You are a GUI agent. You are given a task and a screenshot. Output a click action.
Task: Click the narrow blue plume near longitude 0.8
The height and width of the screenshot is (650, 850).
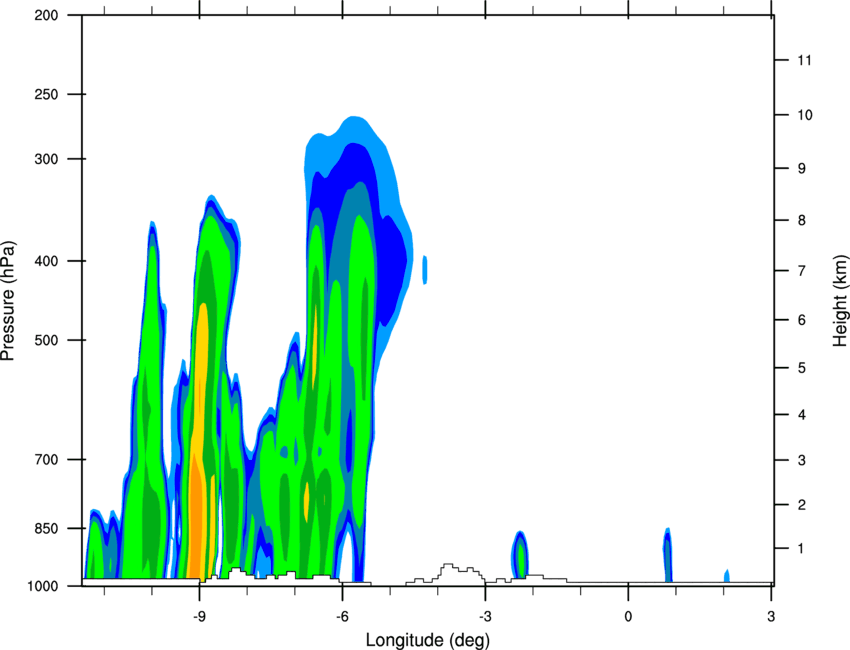coord(668,556)
